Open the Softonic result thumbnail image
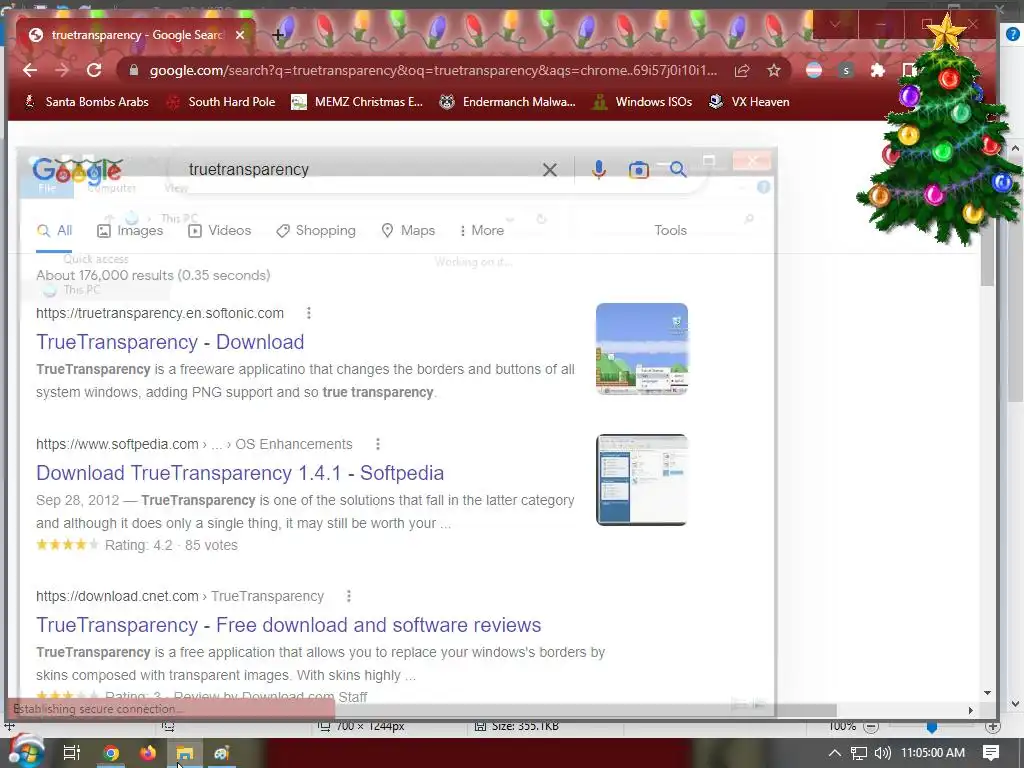The height and width of the screenshot is (768, 1024). click(x=641, y=349)
